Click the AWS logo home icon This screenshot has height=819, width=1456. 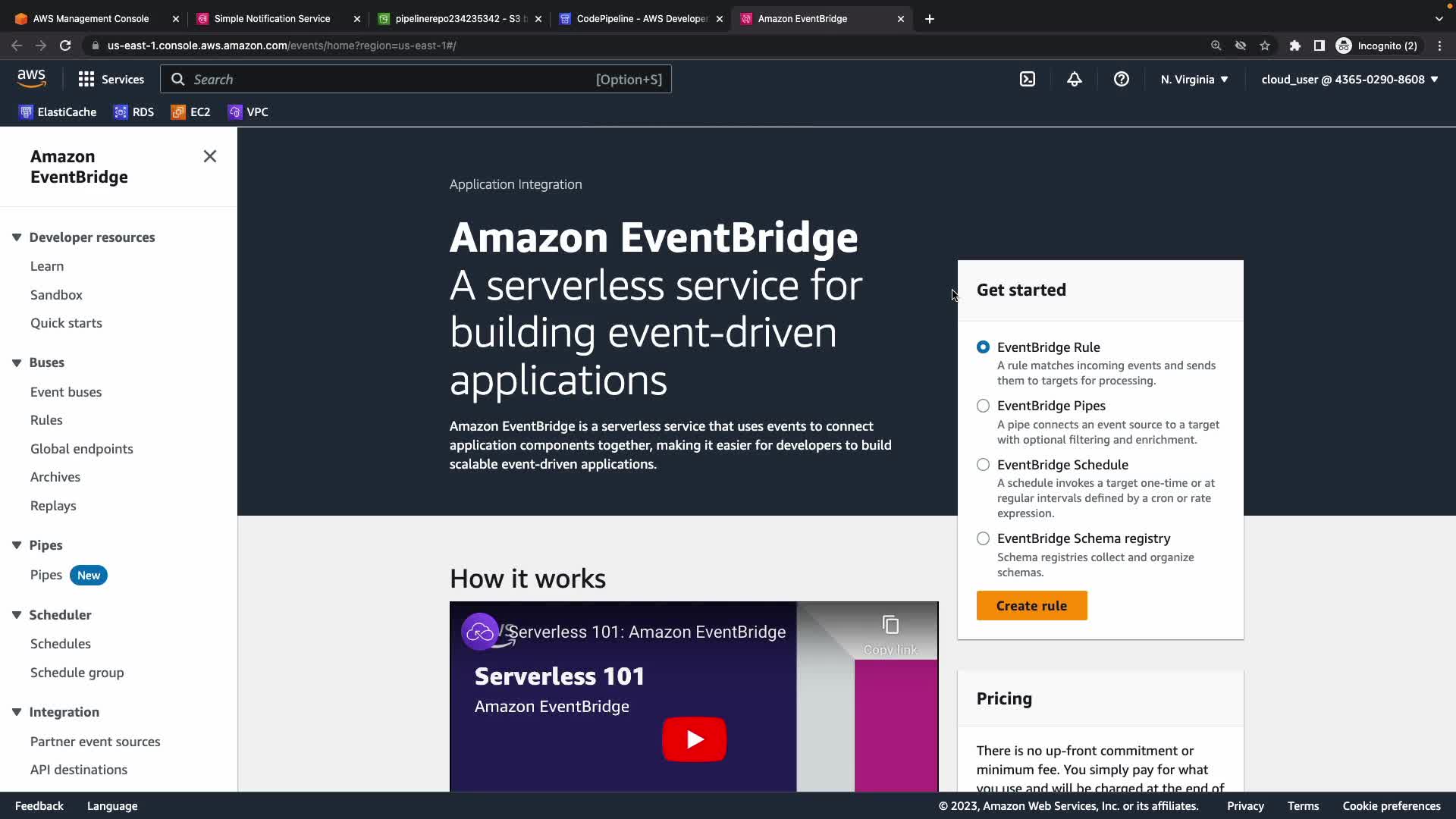point(31,78)
